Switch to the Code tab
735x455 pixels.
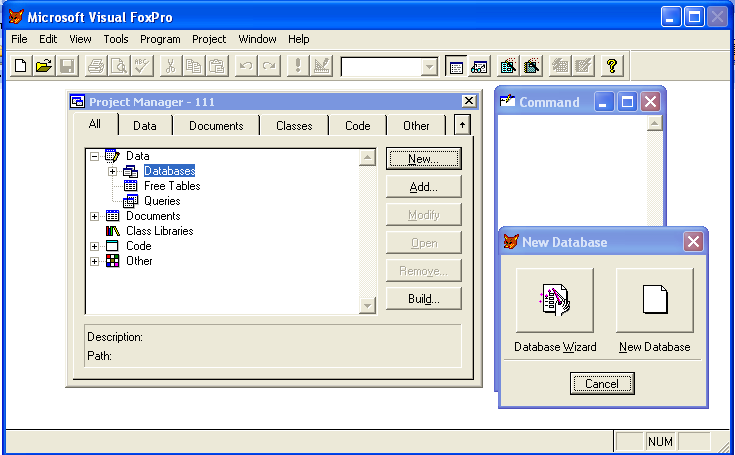coord(358,126)
